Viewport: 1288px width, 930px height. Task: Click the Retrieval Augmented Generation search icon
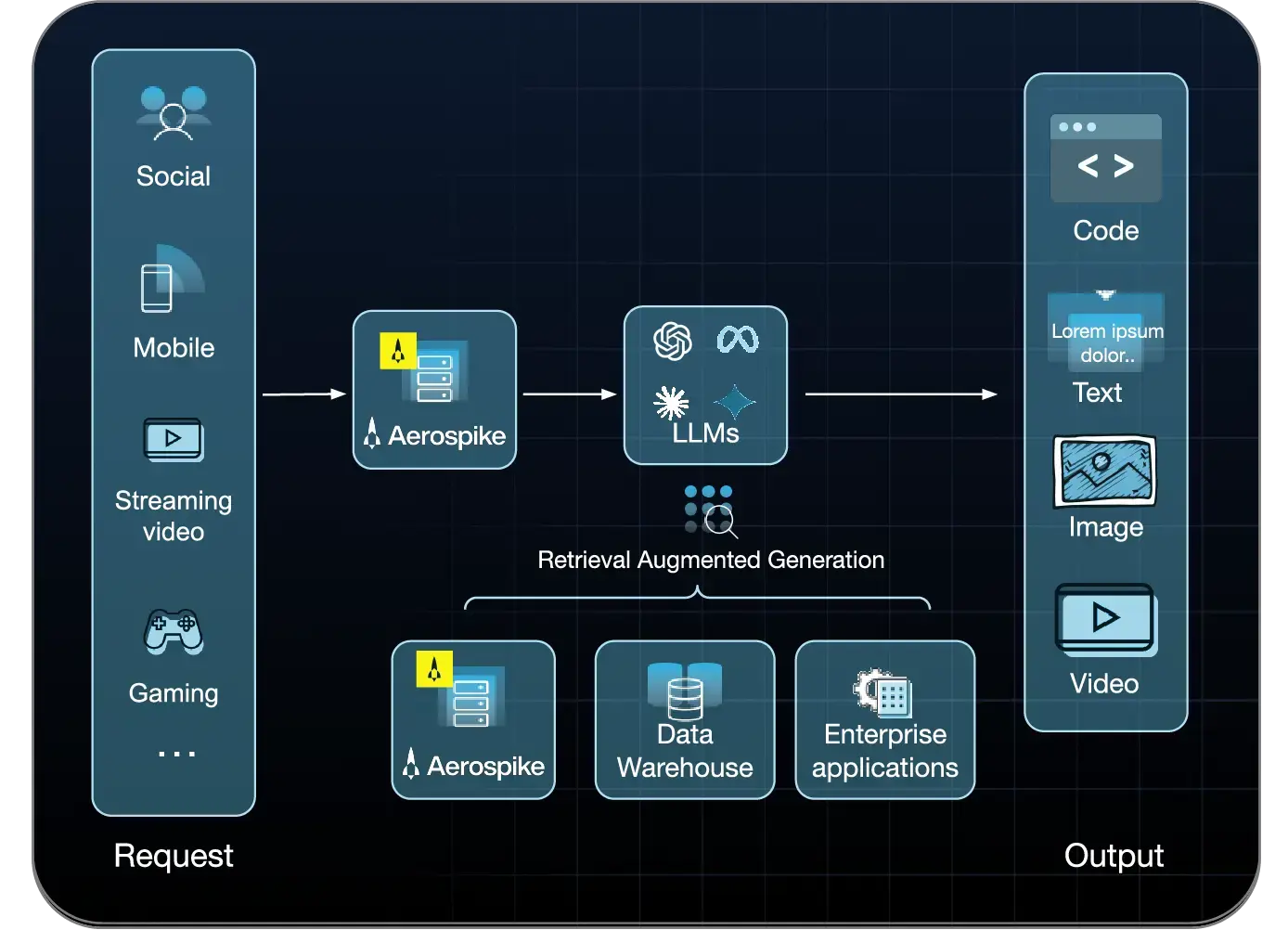711,511
